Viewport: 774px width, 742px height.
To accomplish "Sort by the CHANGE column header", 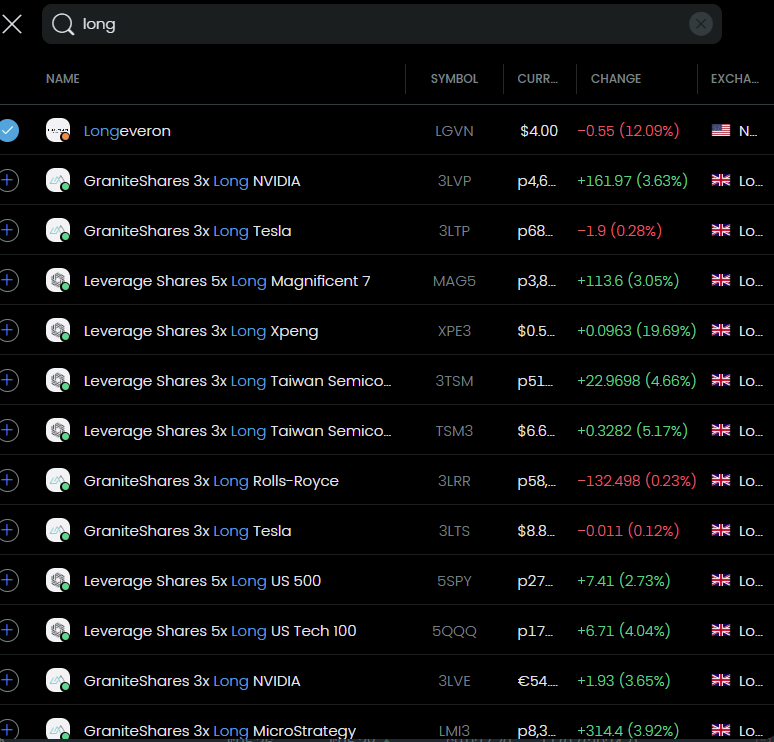I will click(616, 79).
